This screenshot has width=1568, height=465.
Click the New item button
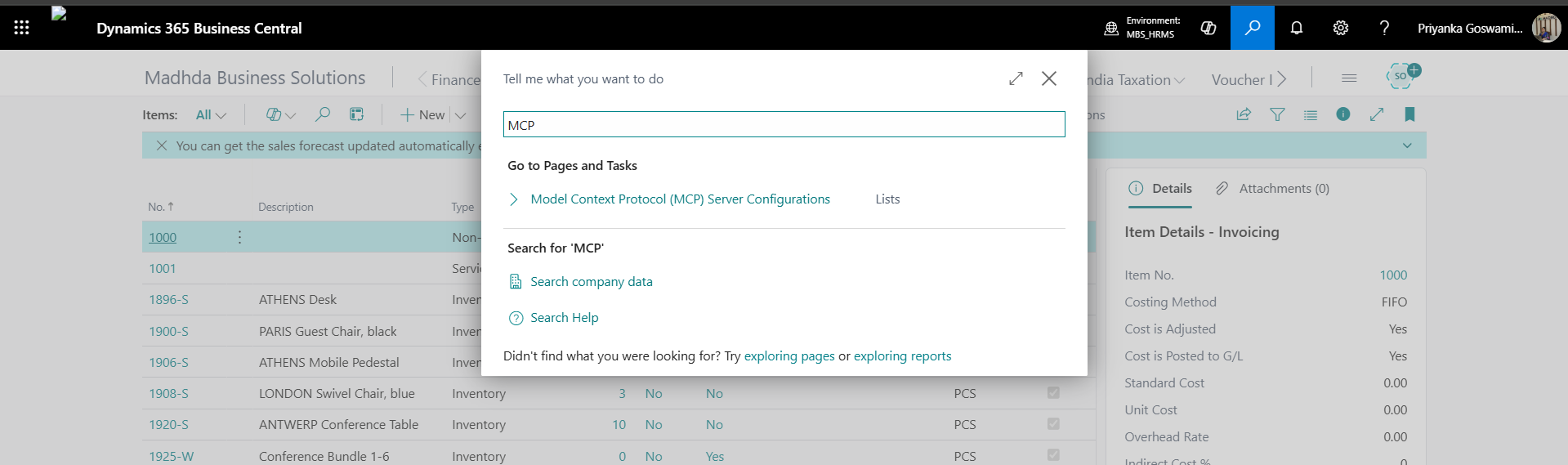[x=422, y=115]
